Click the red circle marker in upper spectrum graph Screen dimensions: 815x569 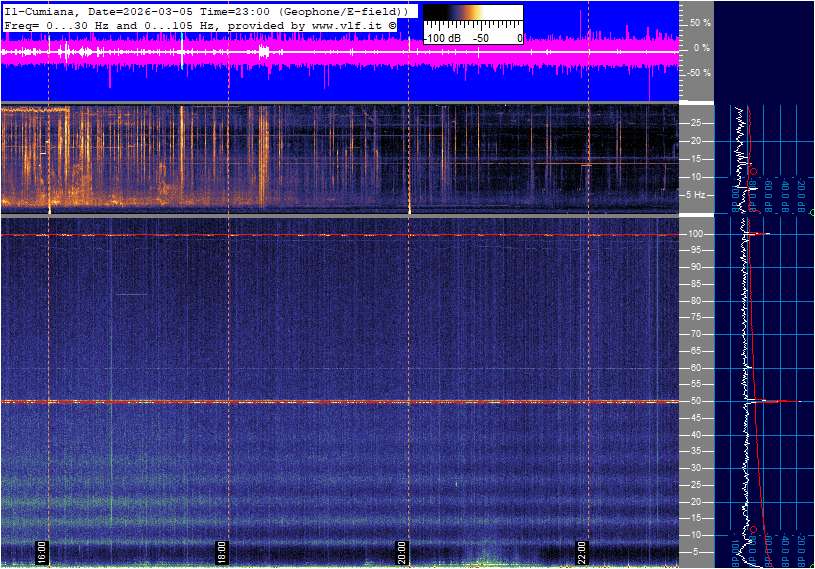click(x=752, y=172)
